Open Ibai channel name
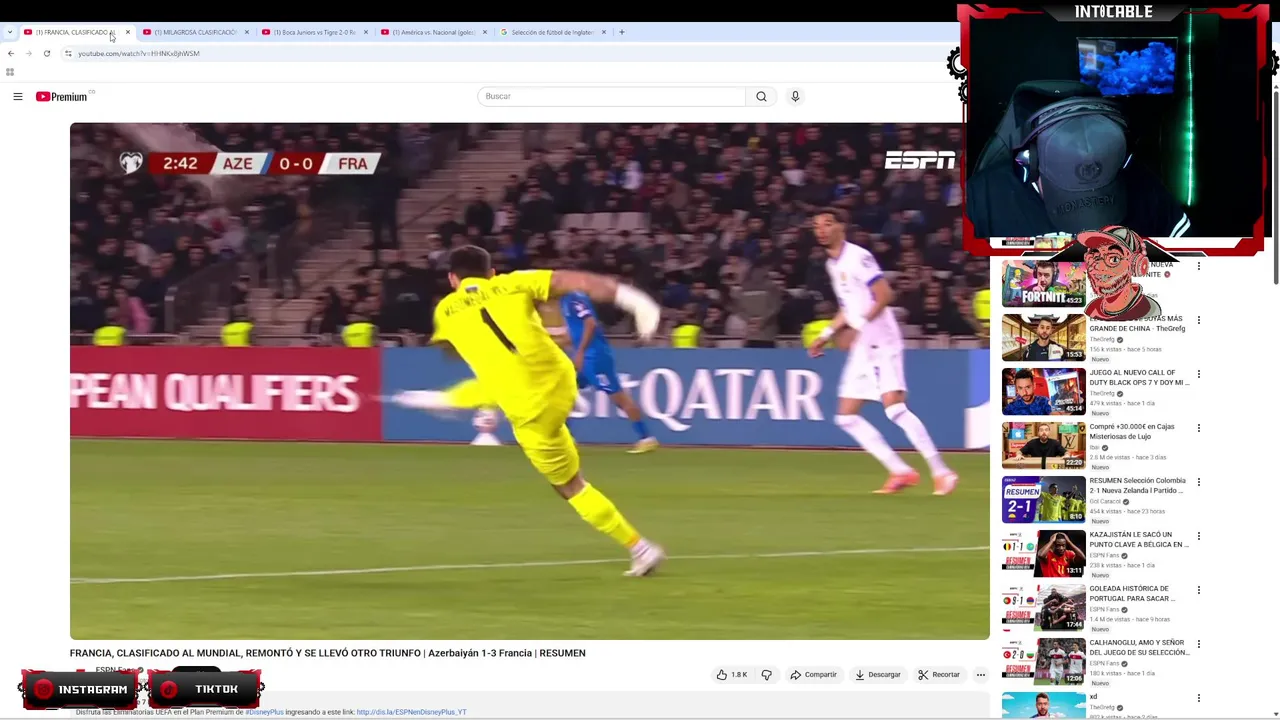The width and height of the screenshot is (1280, 720). coord(1094,447)
